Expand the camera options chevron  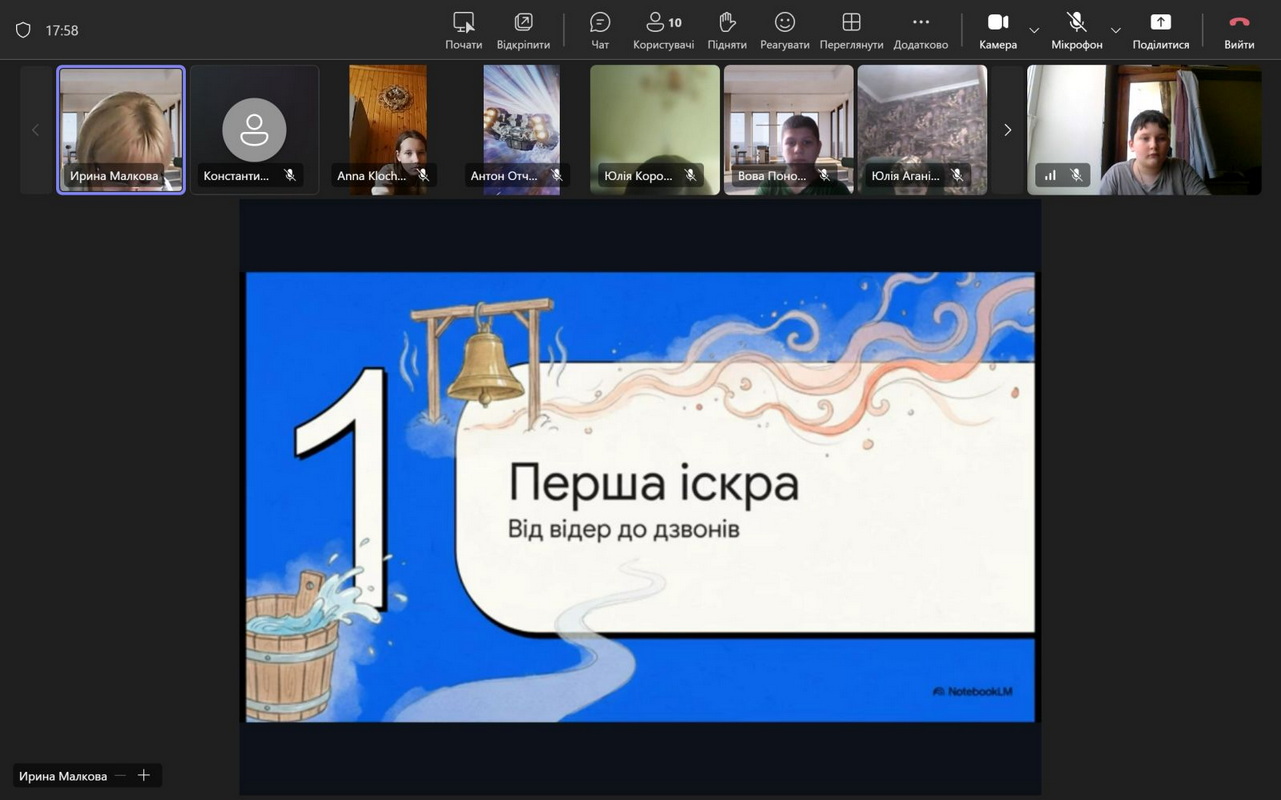(x=1034, y=30)
